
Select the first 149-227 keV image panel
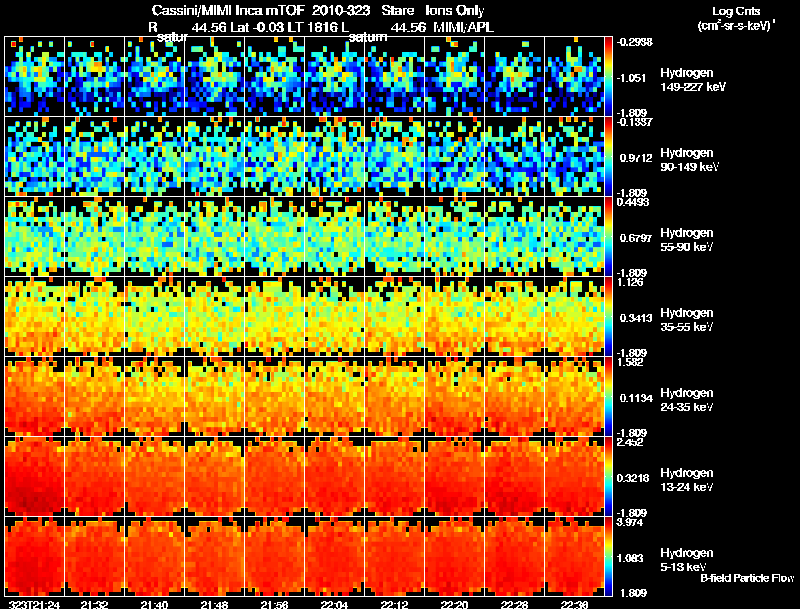pos(35,76)
